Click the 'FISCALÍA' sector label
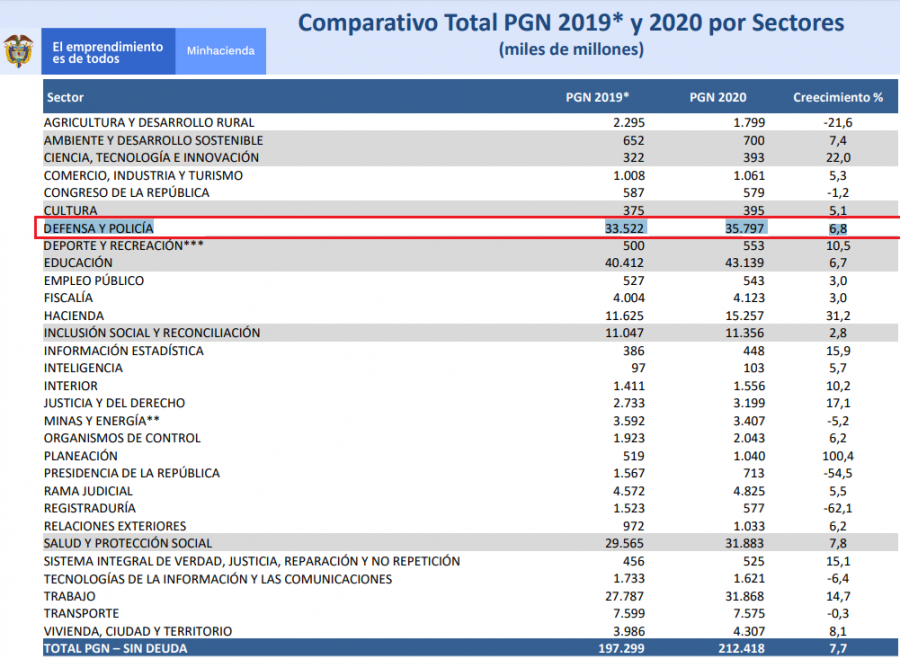This screenshot has height=659, width=900. [68, 298]
